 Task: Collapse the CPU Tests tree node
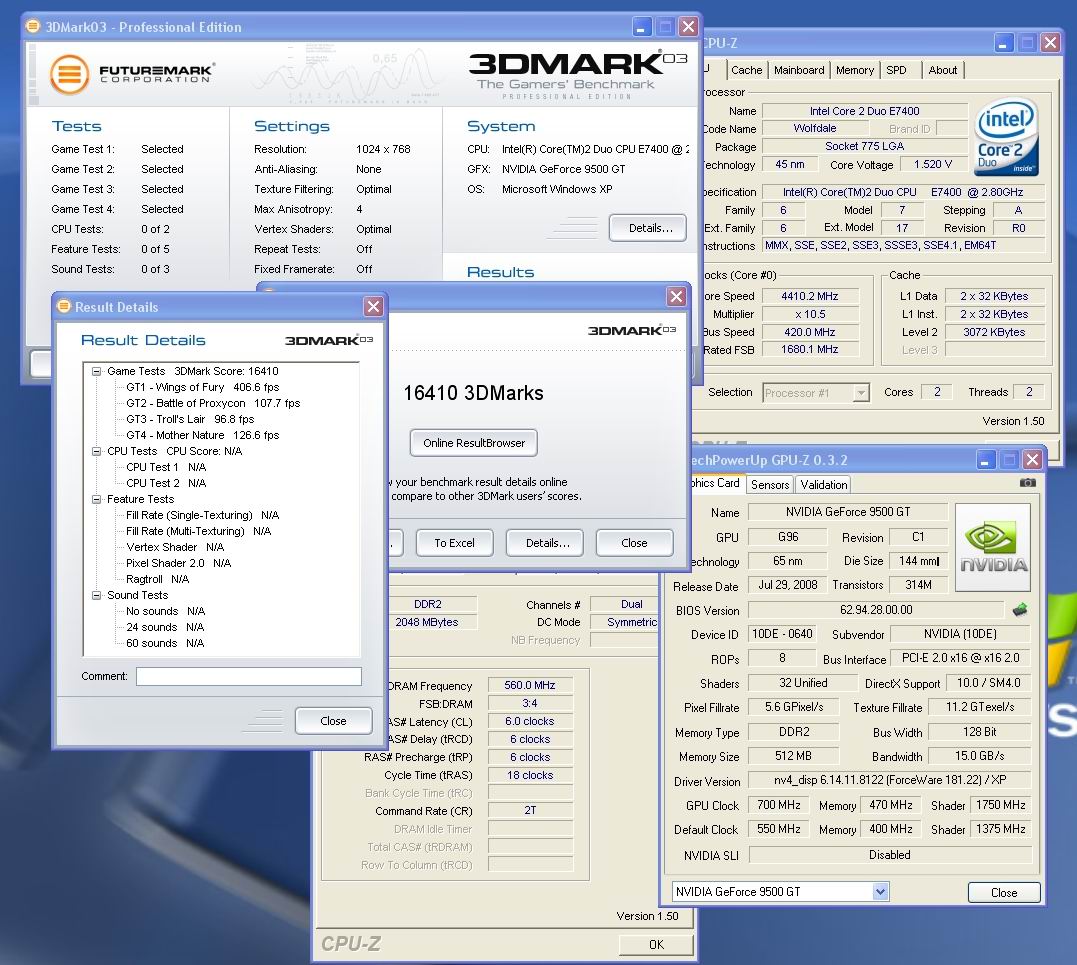coord(97,451)
